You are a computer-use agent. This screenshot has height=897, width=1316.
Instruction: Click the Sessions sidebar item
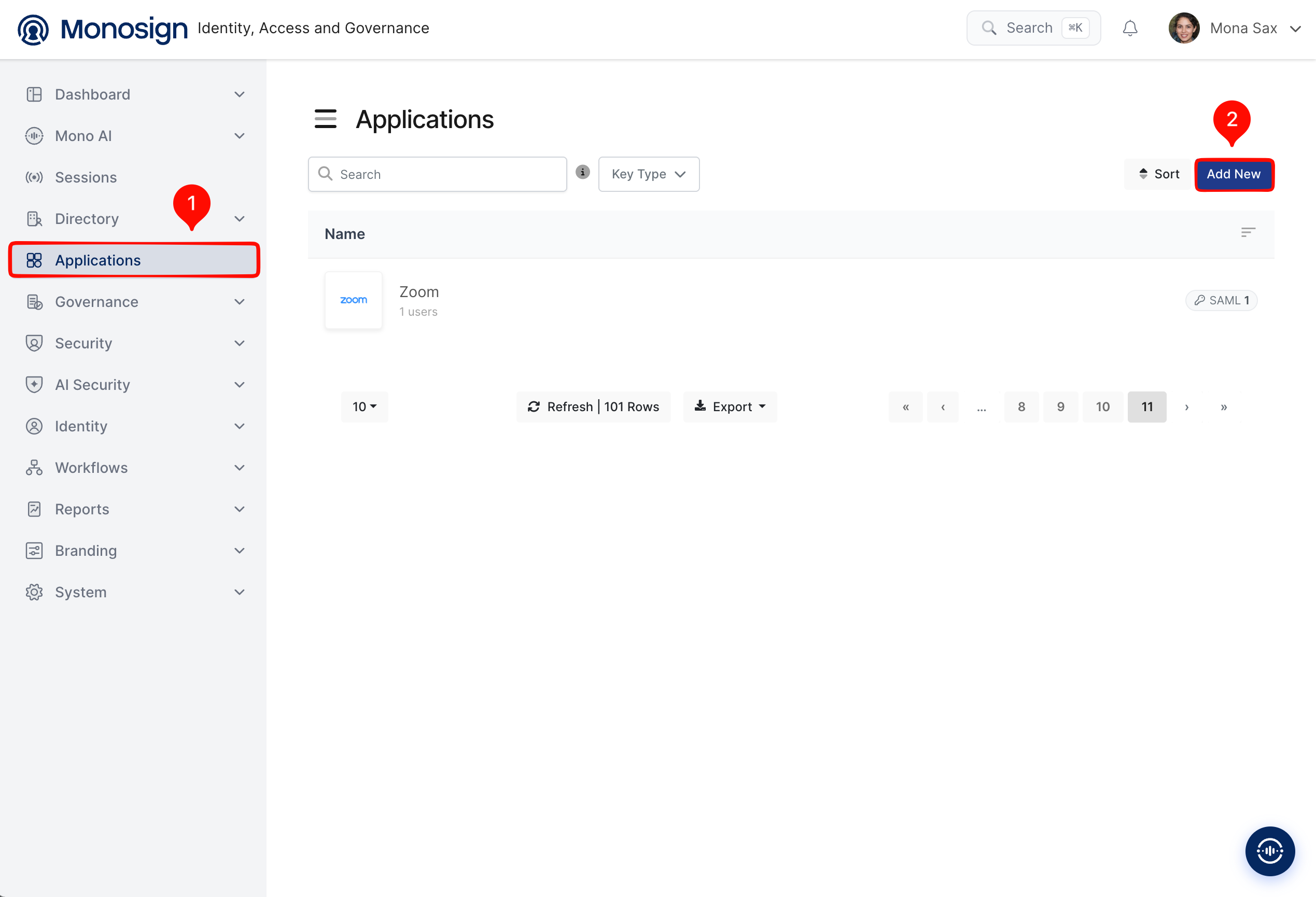point(134,177)
